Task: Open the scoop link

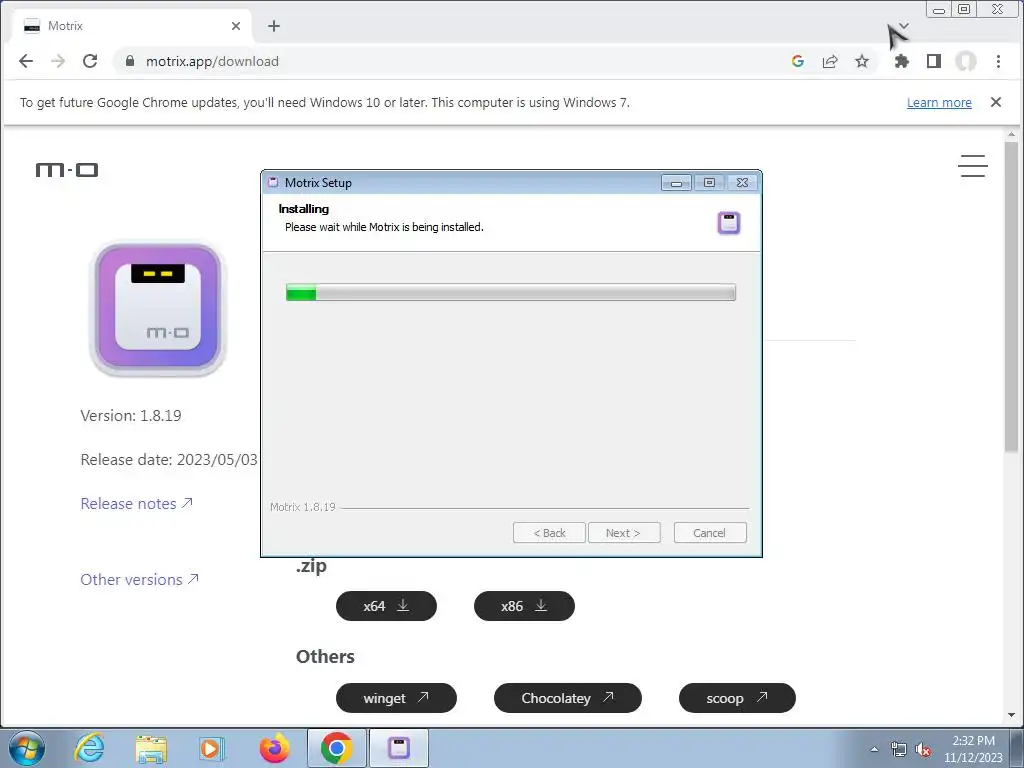Action: (737, 698)
